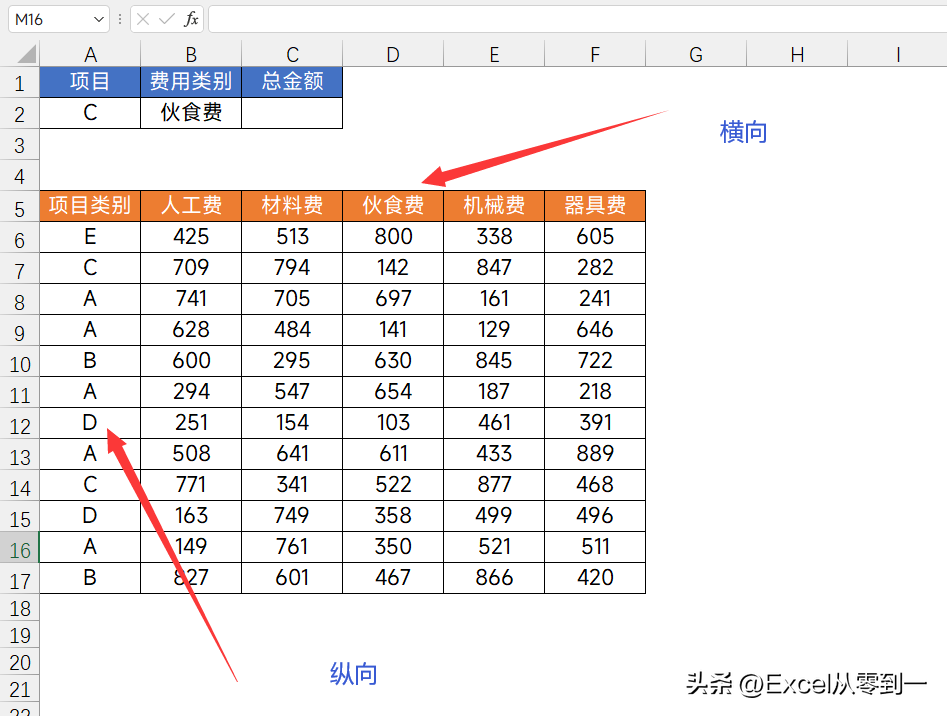Select project cell D in row 15
Screen dimensions: 947x716
tap(90, 516)
